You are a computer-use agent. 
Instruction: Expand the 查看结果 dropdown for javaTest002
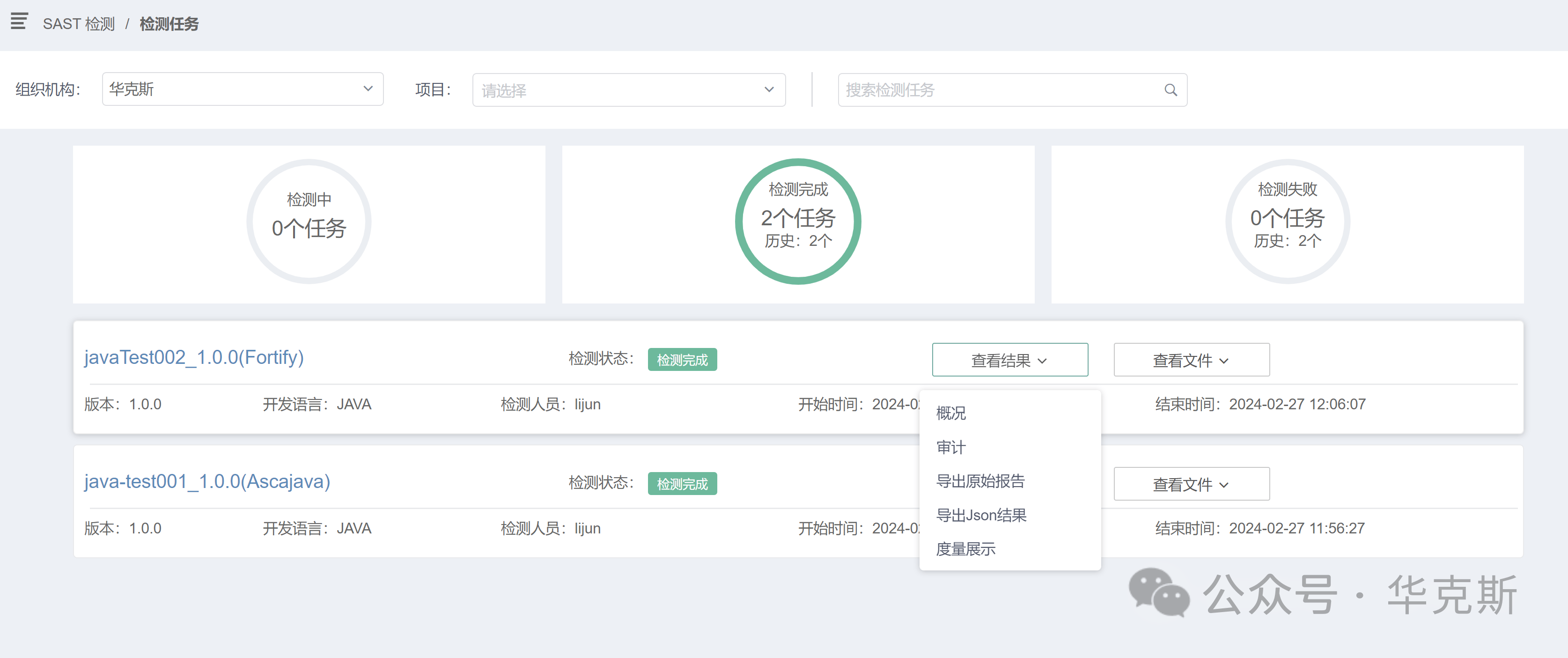(x=1009, y=360)
